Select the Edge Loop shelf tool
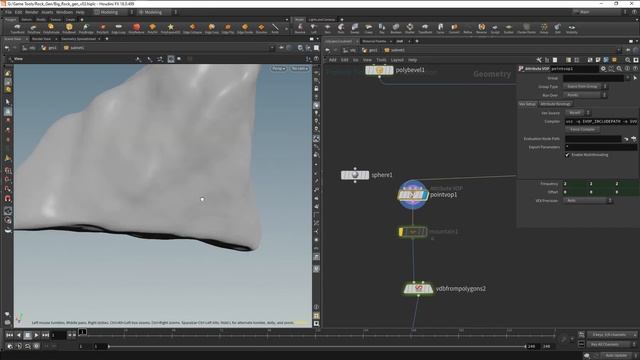640x360 pixels. click(x=118, y=28)
